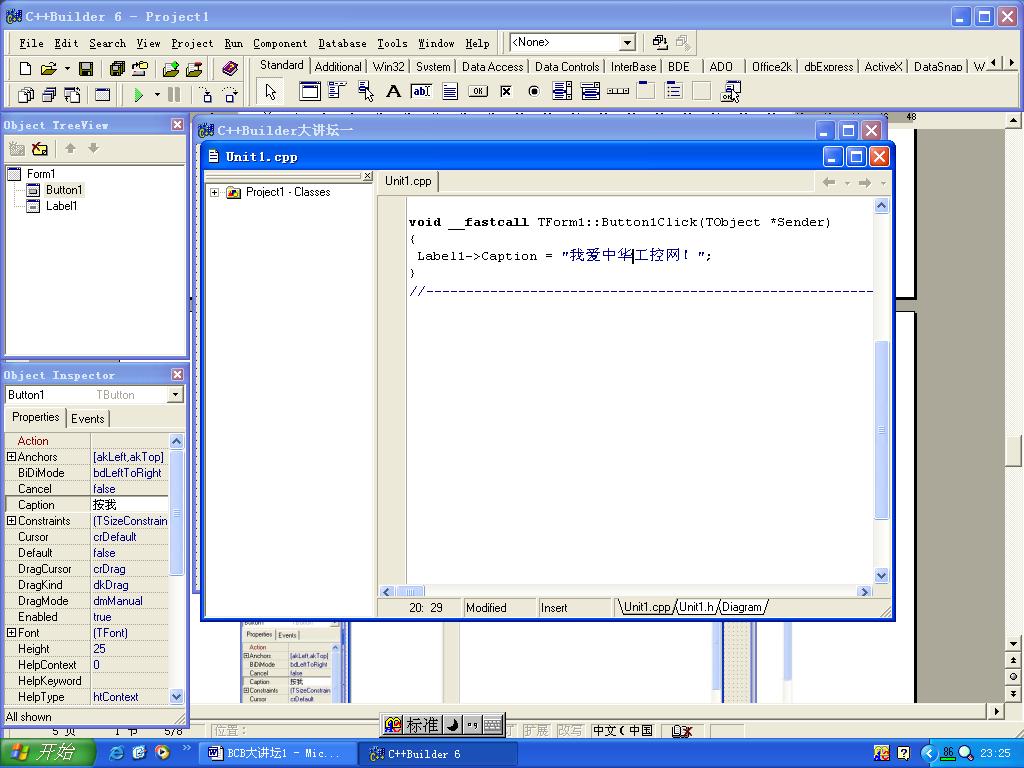Switch to the Additional palette tab

click(338, 67)
